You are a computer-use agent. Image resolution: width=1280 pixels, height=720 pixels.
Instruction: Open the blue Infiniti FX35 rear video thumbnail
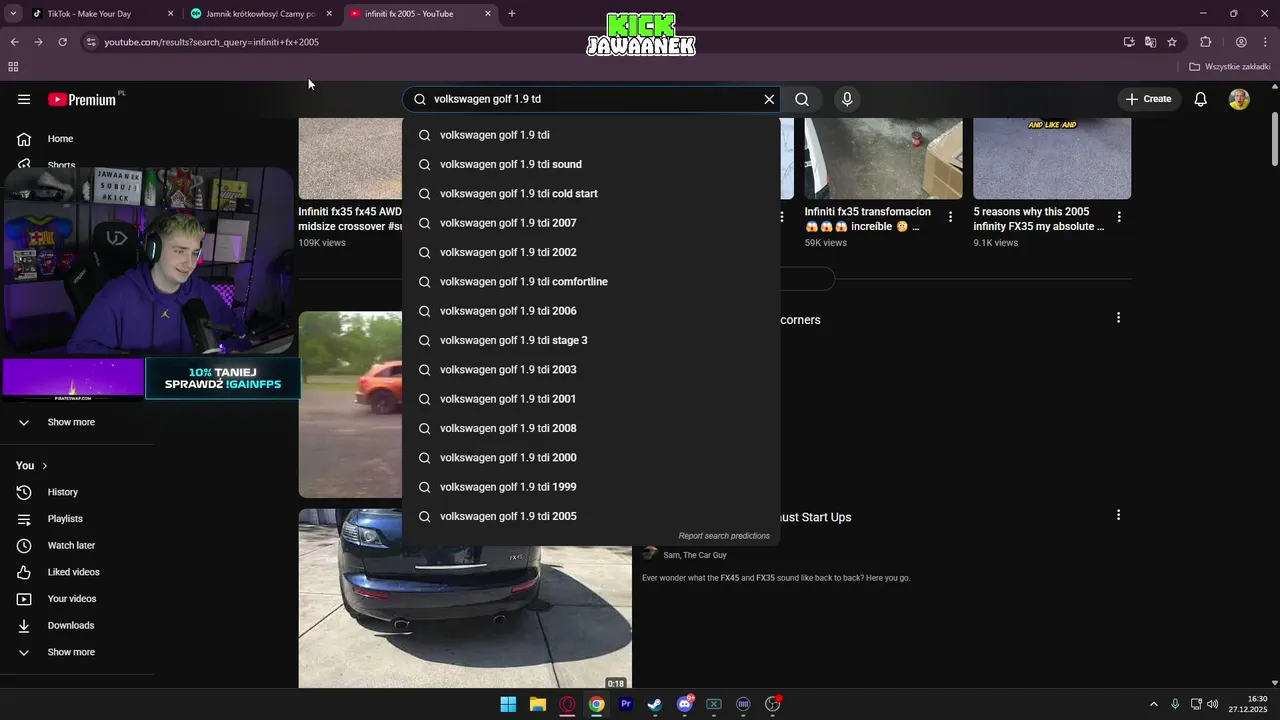pyautogui.click(x=465, y=600)
